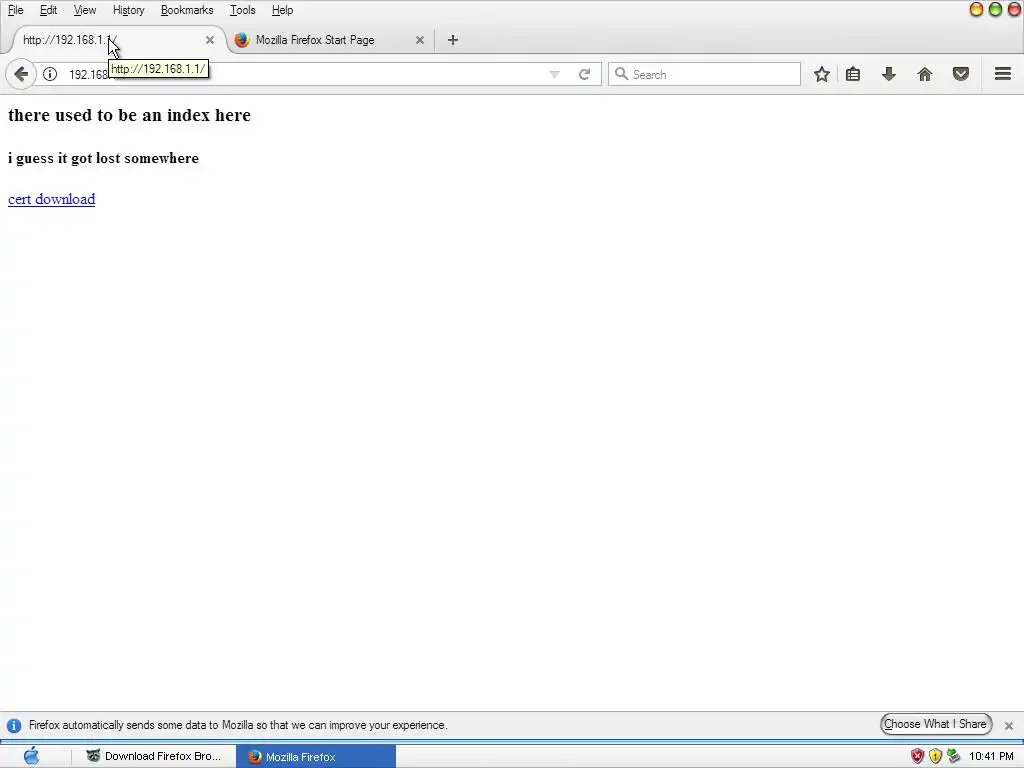The image size is (1024, 768).
Task: Open the Bookmarks menu
Action: coord(187,10)
